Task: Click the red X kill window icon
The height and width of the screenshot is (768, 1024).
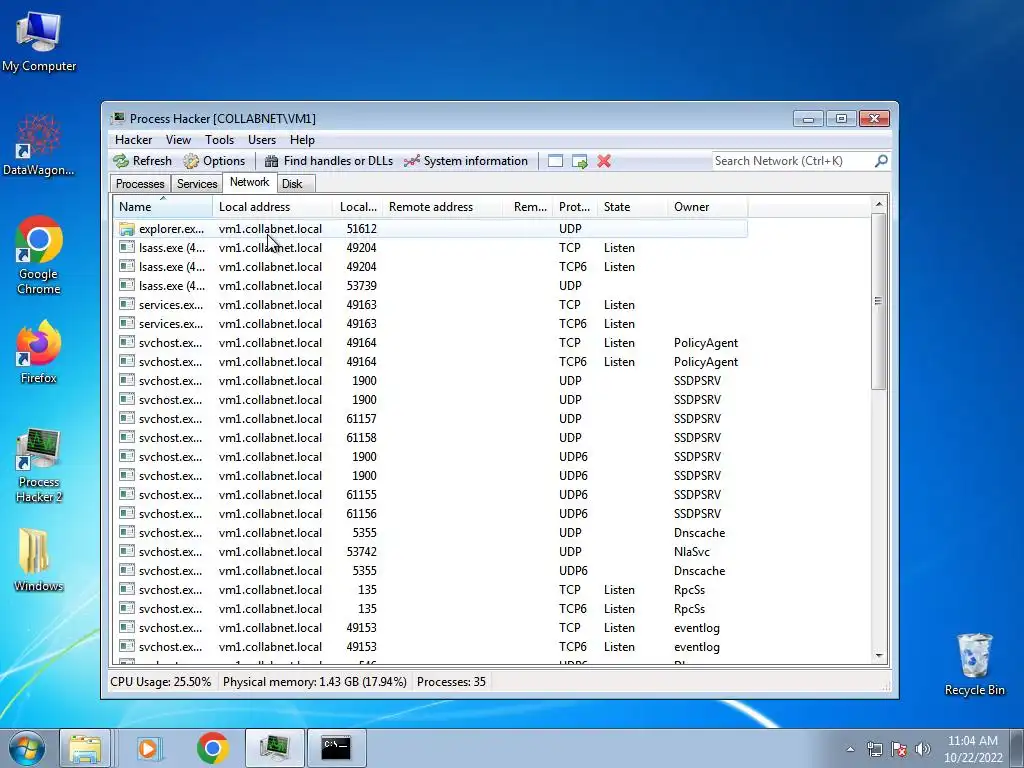Action: [x=604, y=161]
